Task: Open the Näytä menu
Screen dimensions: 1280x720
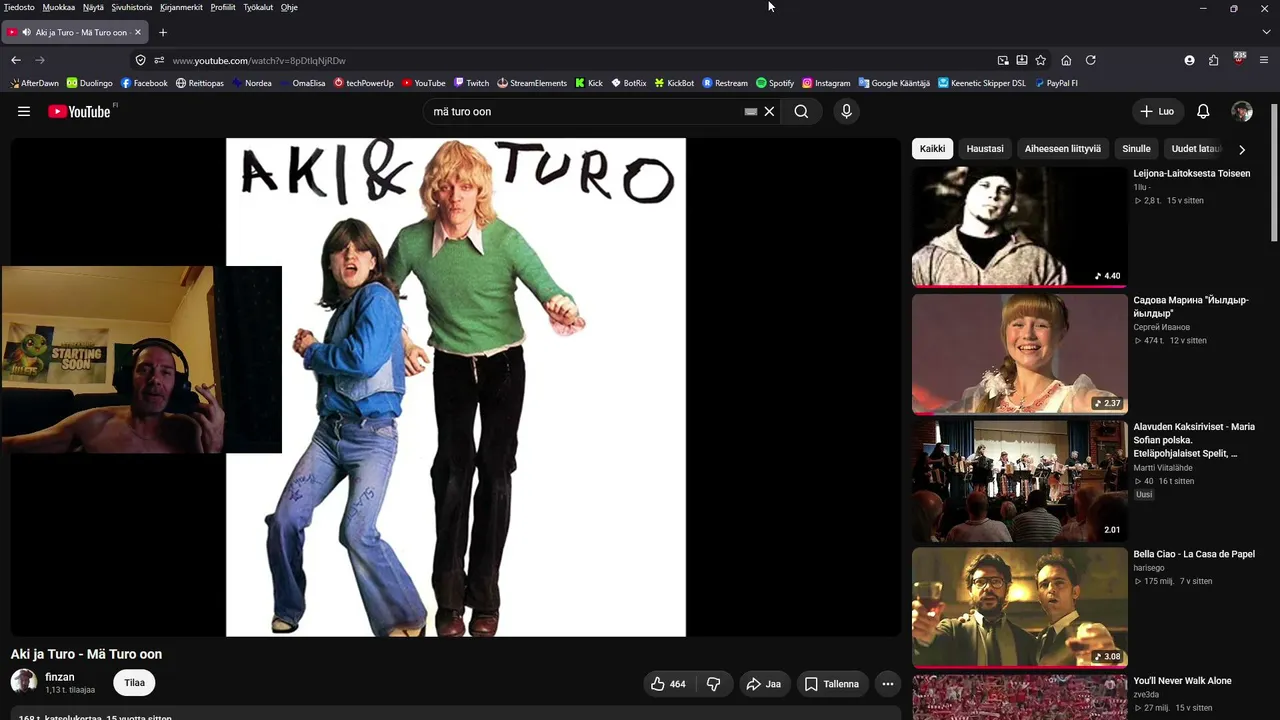Action: (x=93, y=7)
